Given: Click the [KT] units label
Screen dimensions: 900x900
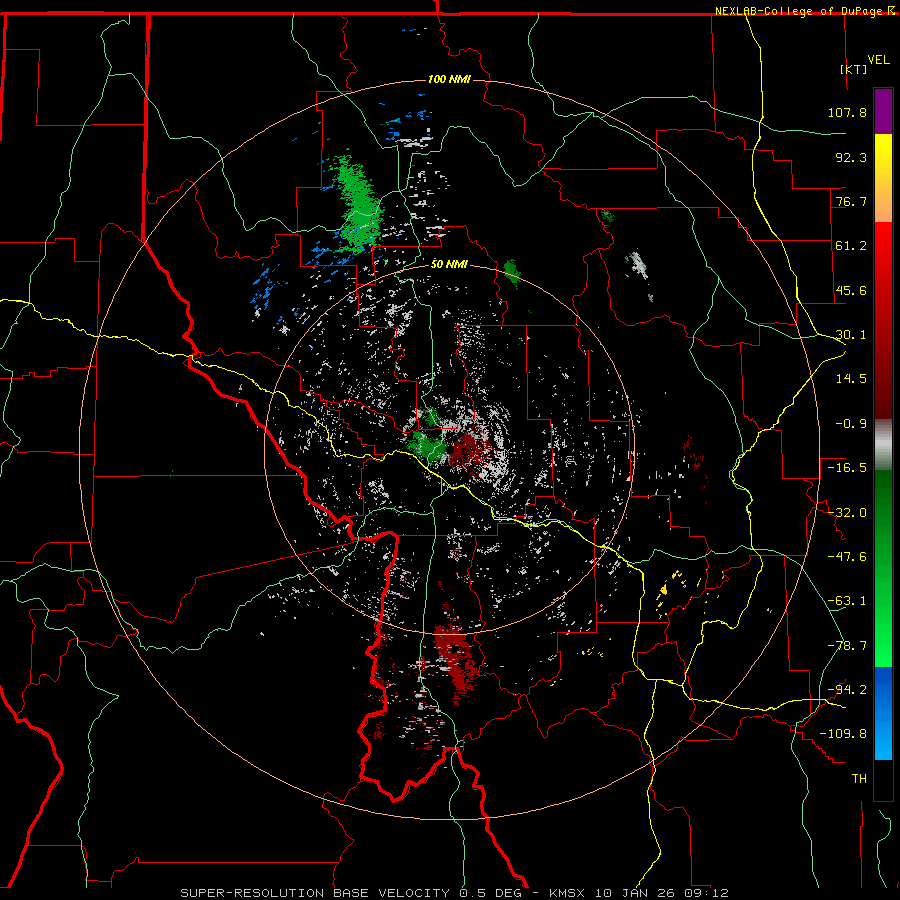Looking at the screenshot, I should [854, 69].
